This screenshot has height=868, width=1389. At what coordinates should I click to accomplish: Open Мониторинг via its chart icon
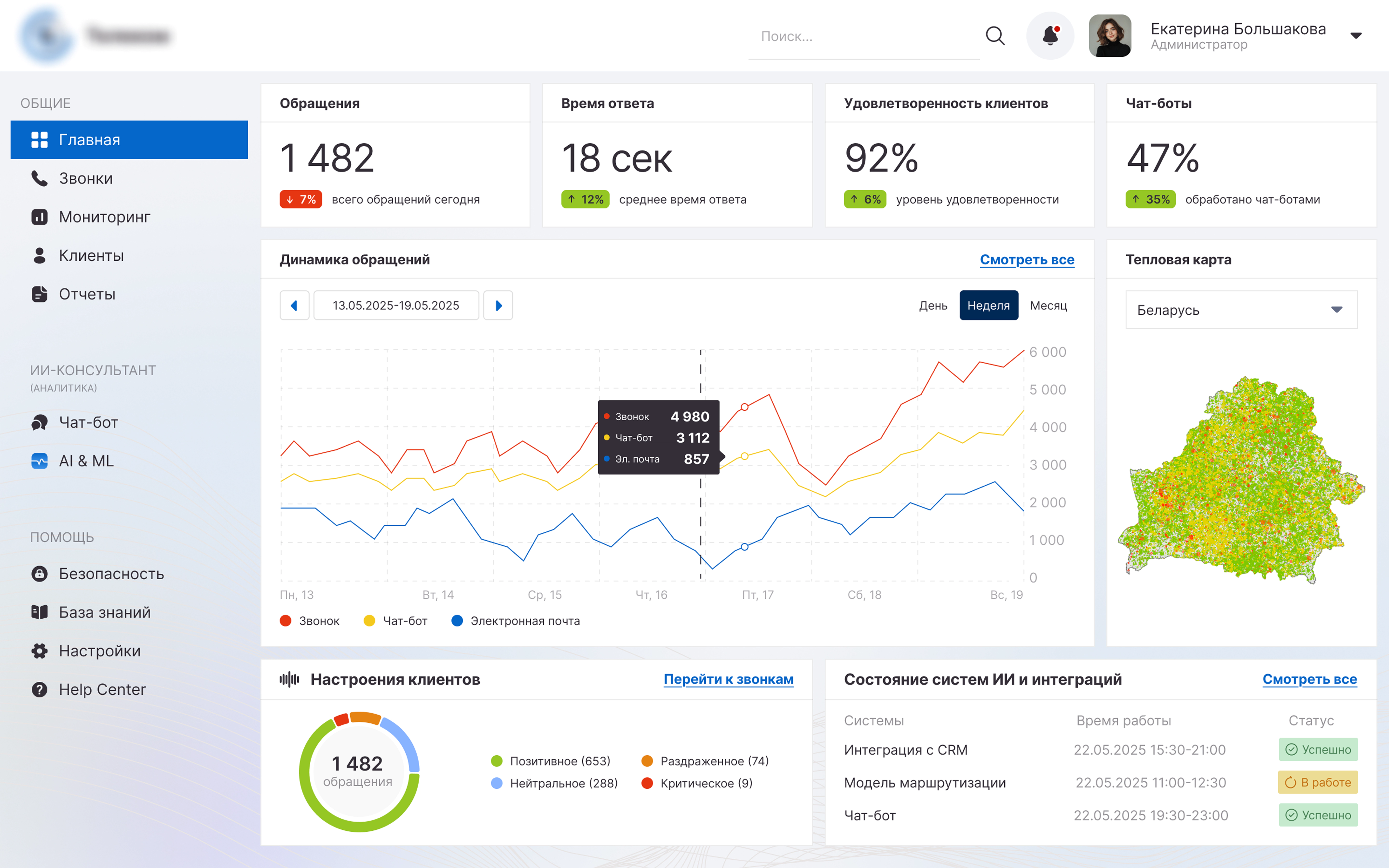(x=39, y=217)
